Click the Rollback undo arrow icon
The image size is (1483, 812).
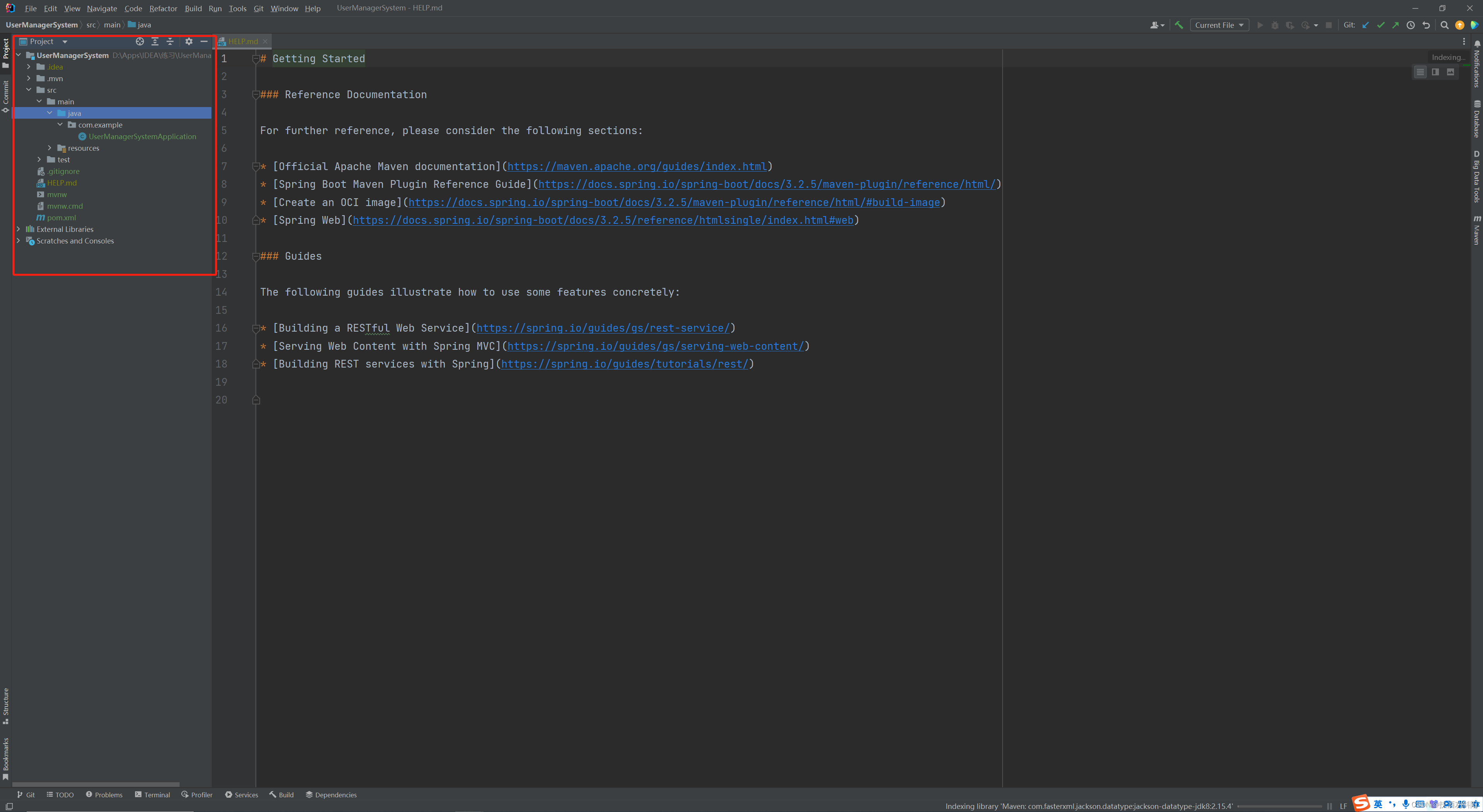pos(1426,25)
